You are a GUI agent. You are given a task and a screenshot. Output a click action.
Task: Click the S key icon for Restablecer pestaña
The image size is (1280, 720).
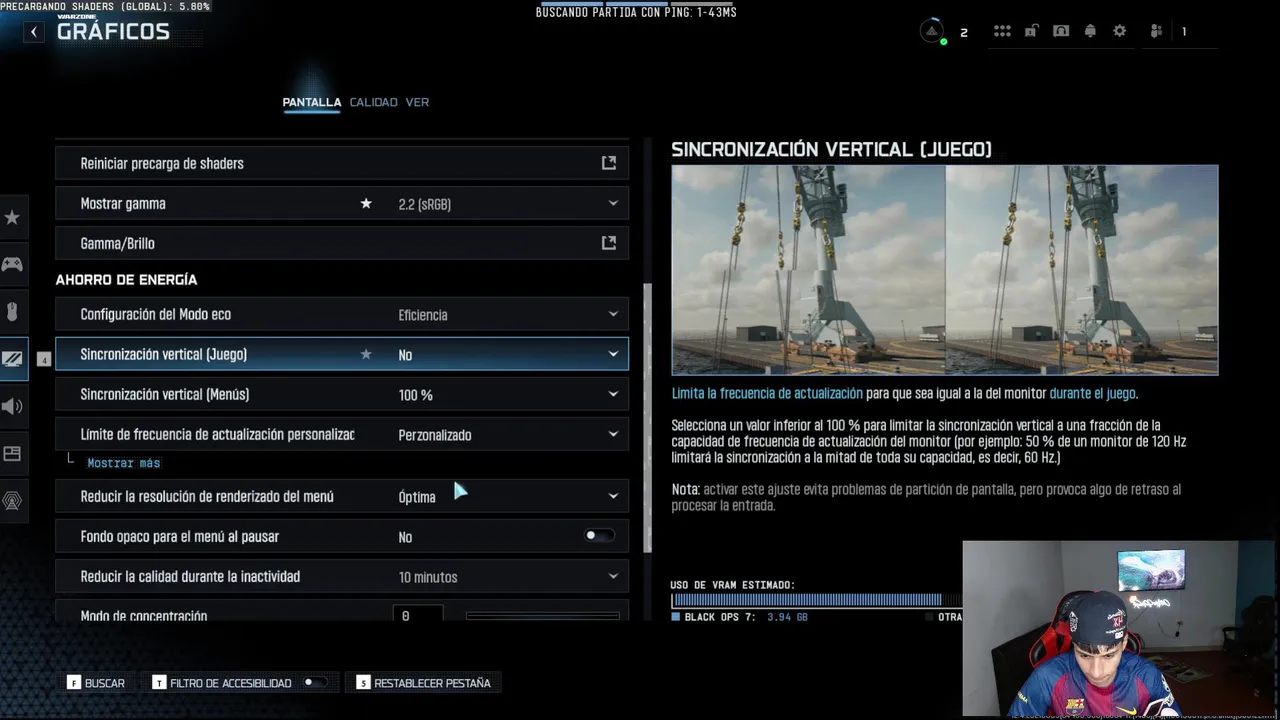tap(363, 683)
